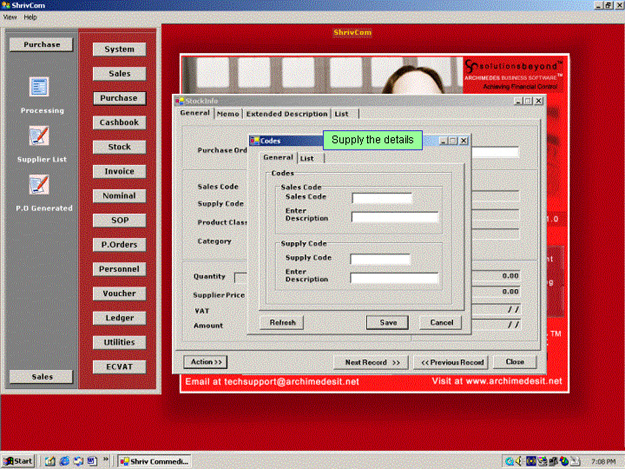The width and height of the screenshot is (625, 469).
Task: Open the P.O Generated icon
Action: pyautogui.click(x=40, y=184)
